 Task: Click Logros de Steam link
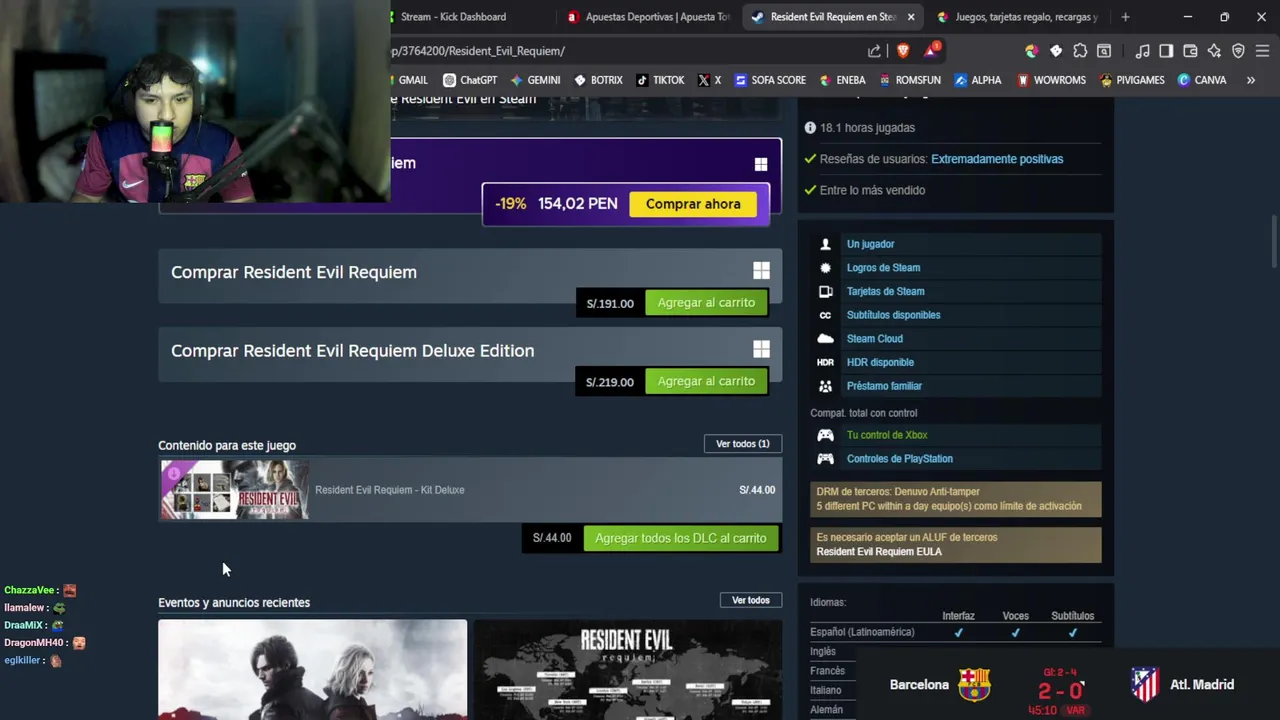(883, 268)
